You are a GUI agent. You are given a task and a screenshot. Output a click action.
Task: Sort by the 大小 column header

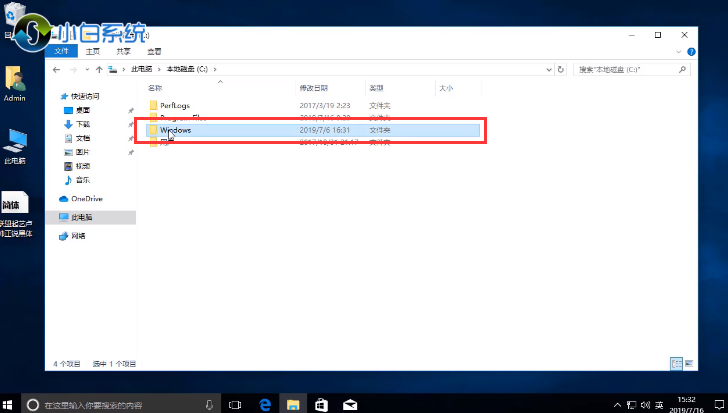(x=446, y=88)
